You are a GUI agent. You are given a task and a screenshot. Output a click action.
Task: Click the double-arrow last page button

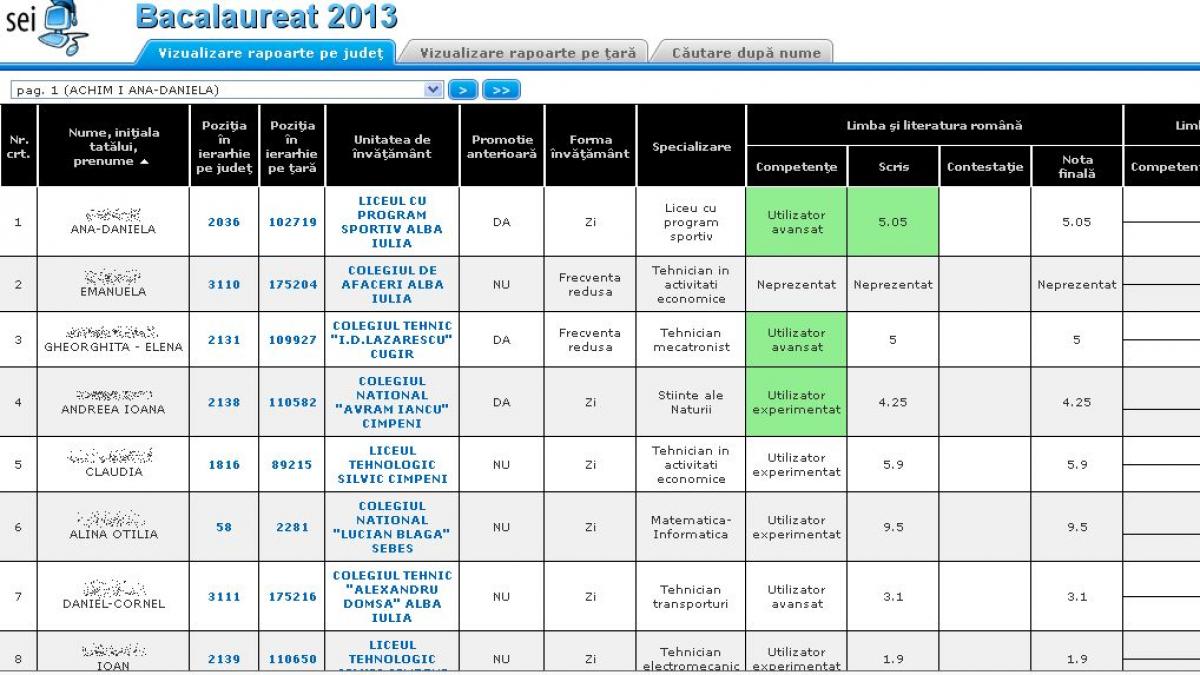point(499,89)
